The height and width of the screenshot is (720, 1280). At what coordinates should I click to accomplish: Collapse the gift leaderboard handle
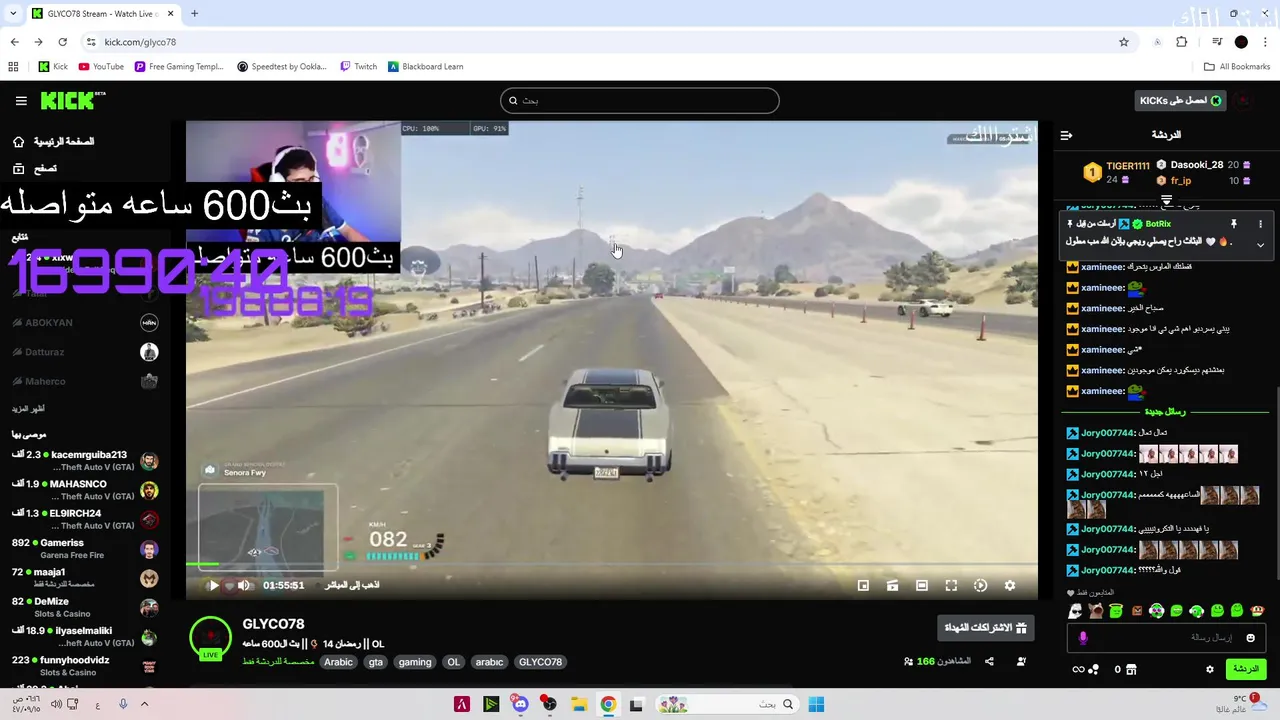point(1166,201)
